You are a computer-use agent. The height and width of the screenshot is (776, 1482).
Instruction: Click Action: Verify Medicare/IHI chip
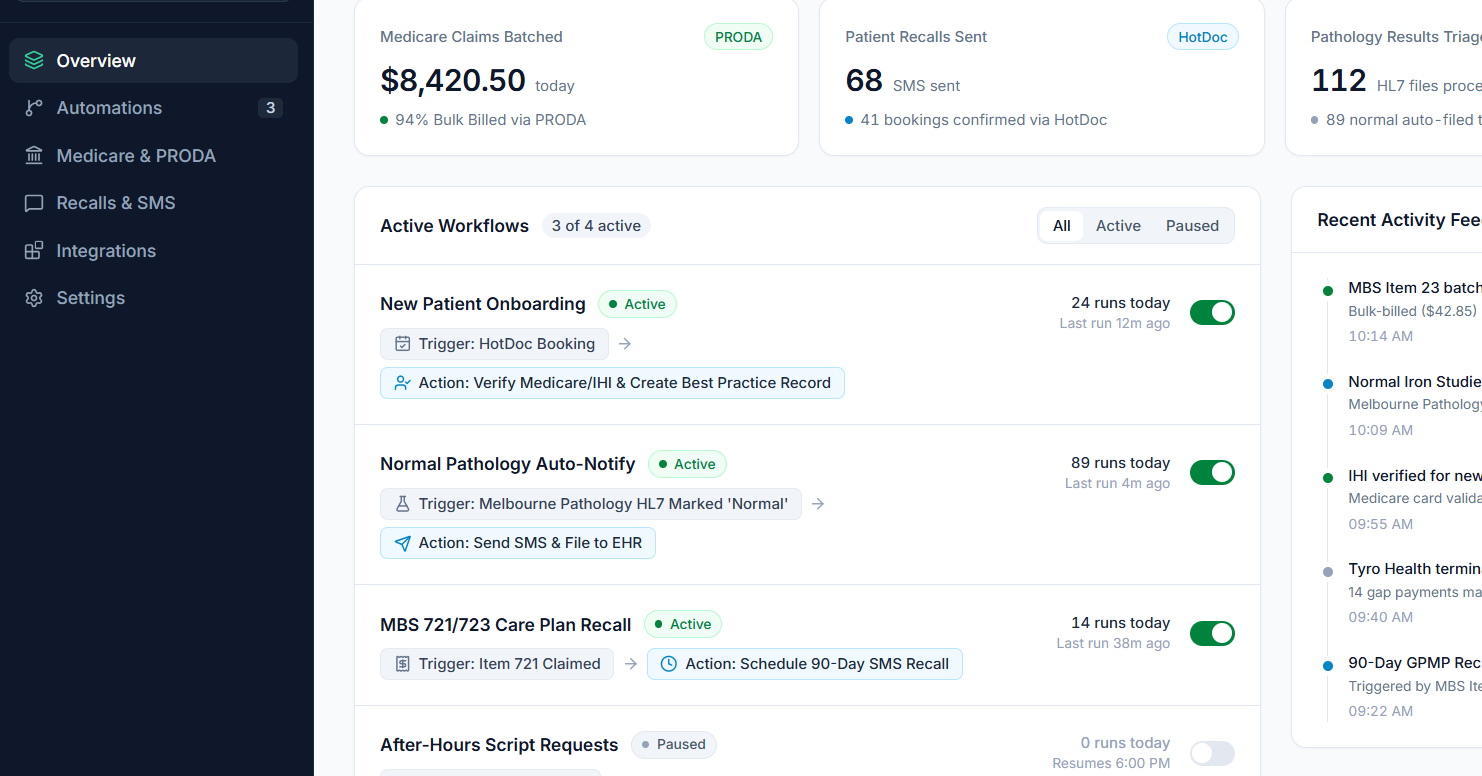pos(612,383)
